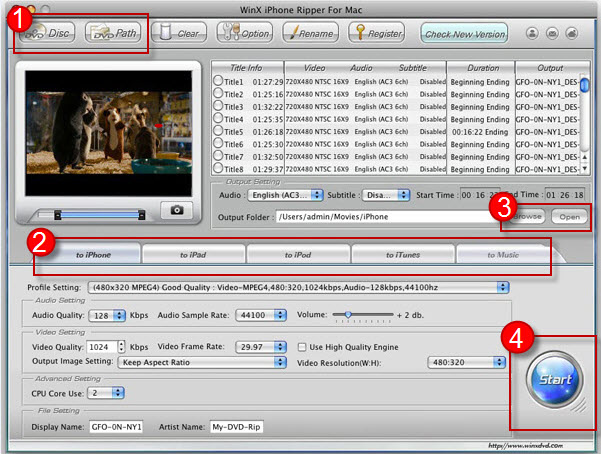Screen dimensions: 601x454
Task: Click the left trim handle under preview
Action: pos(57,215)
